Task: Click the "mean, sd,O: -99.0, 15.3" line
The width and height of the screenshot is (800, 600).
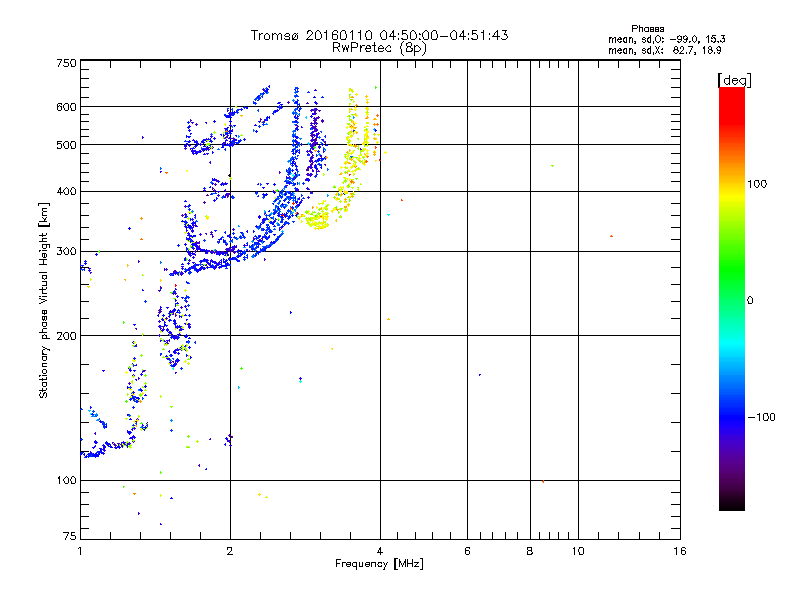Action: click(666, 39)
